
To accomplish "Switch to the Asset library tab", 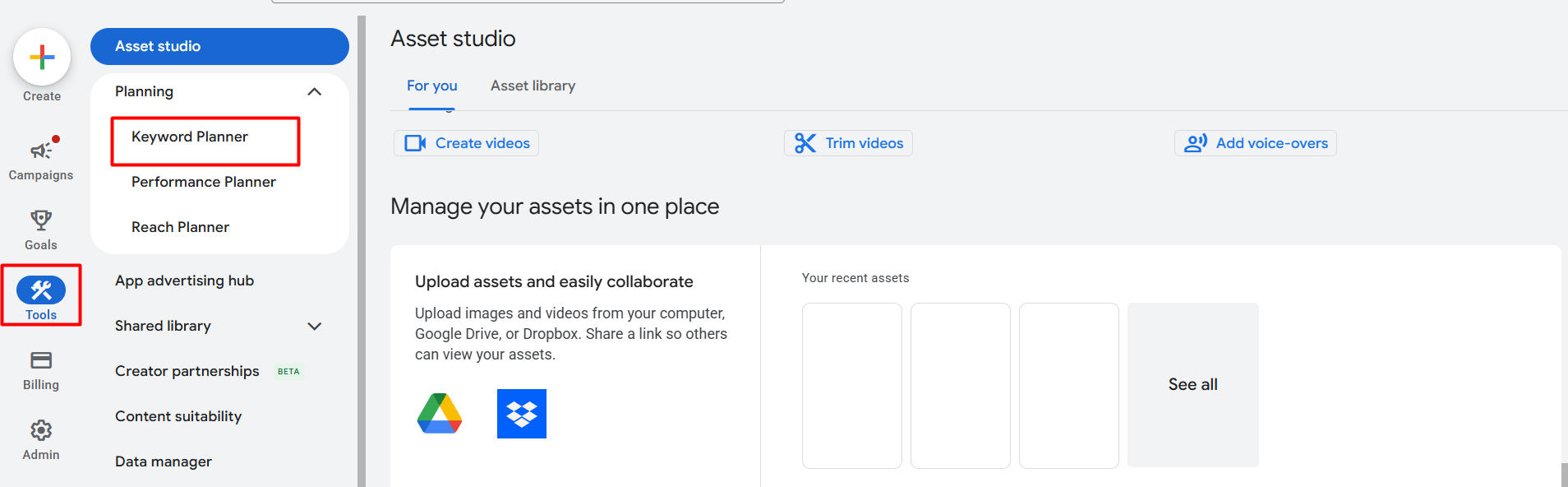I will click(x=533, y=86).
